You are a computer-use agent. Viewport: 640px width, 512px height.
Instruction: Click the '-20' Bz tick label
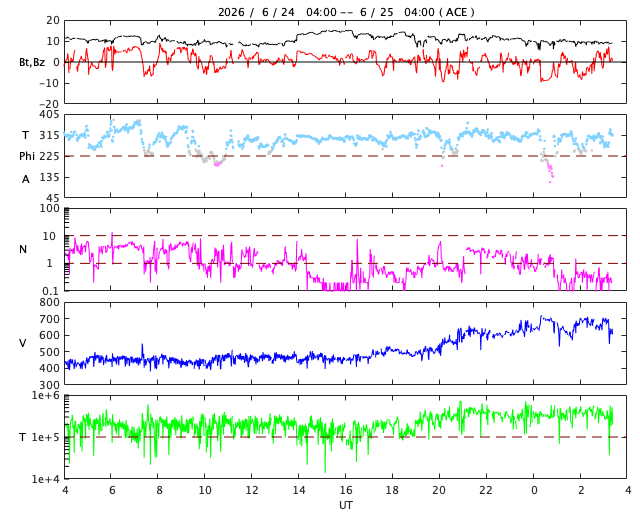coord(49,104)
